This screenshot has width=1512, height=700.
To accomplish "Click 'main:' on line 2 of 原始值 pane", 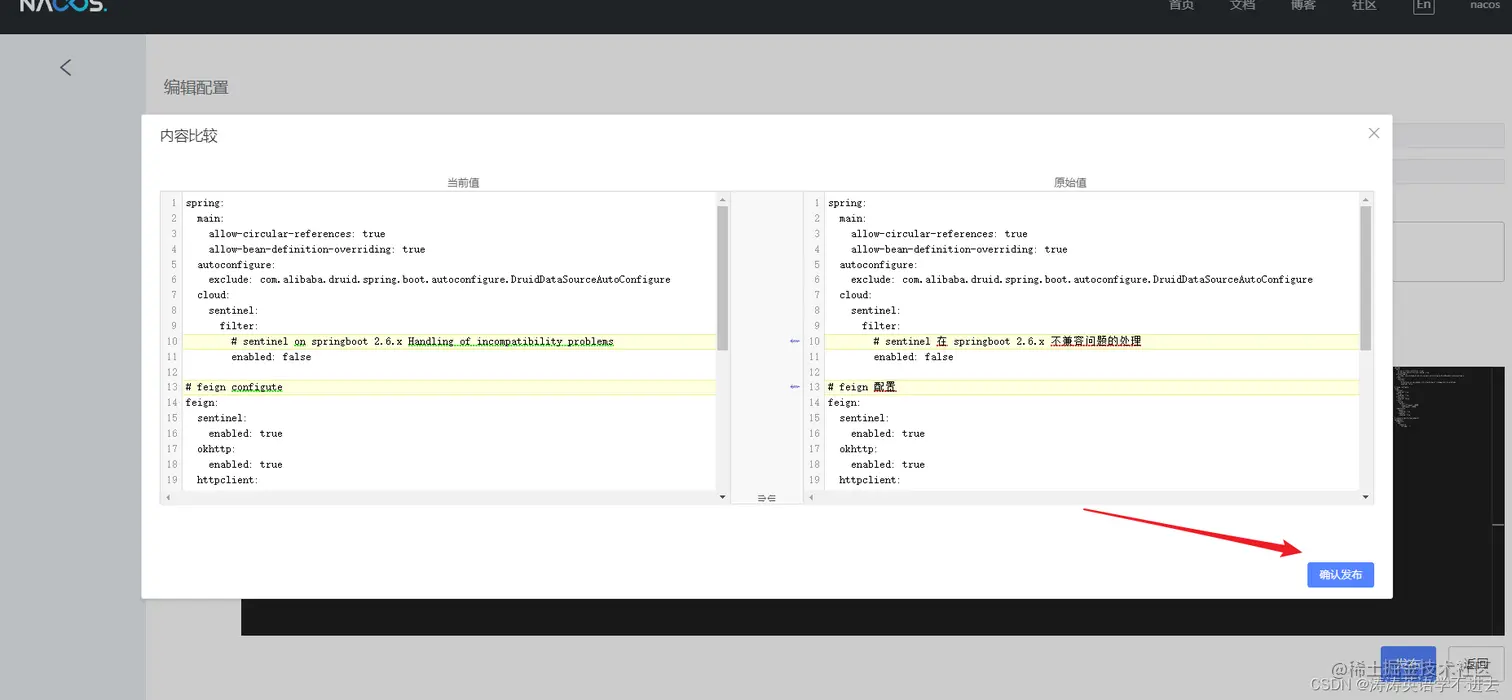I will point(853,218).
